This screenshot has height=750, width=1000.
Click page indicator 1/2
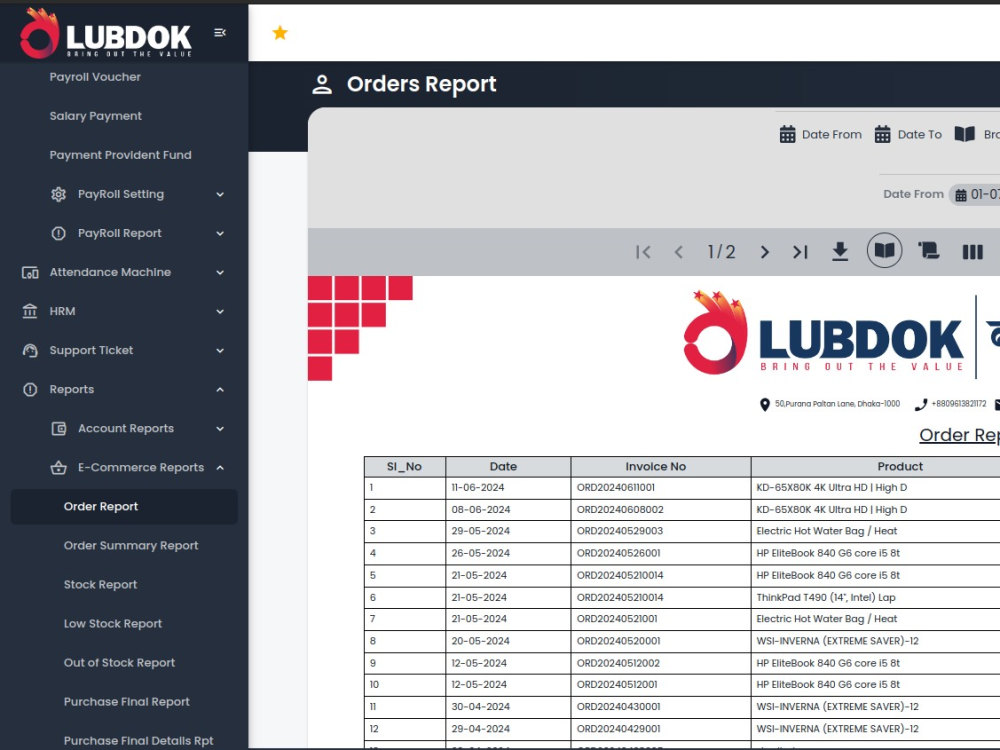coord(721,252)
